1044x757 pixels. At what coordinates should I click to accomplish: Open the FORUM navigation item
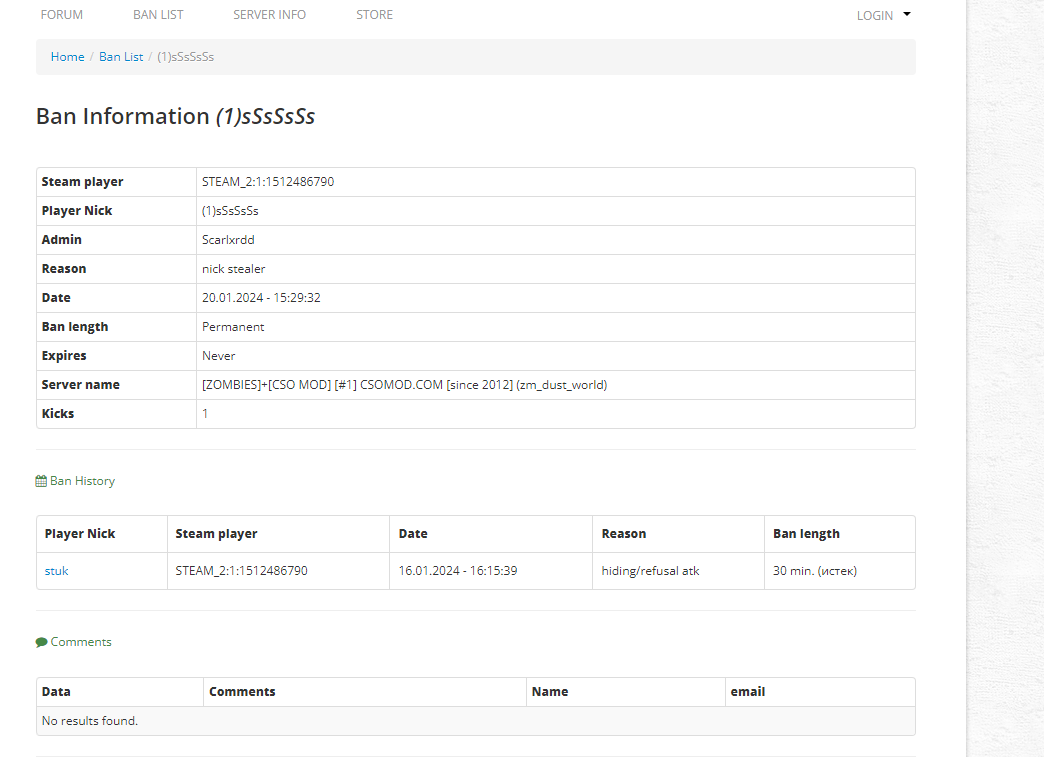click(62, 15)
